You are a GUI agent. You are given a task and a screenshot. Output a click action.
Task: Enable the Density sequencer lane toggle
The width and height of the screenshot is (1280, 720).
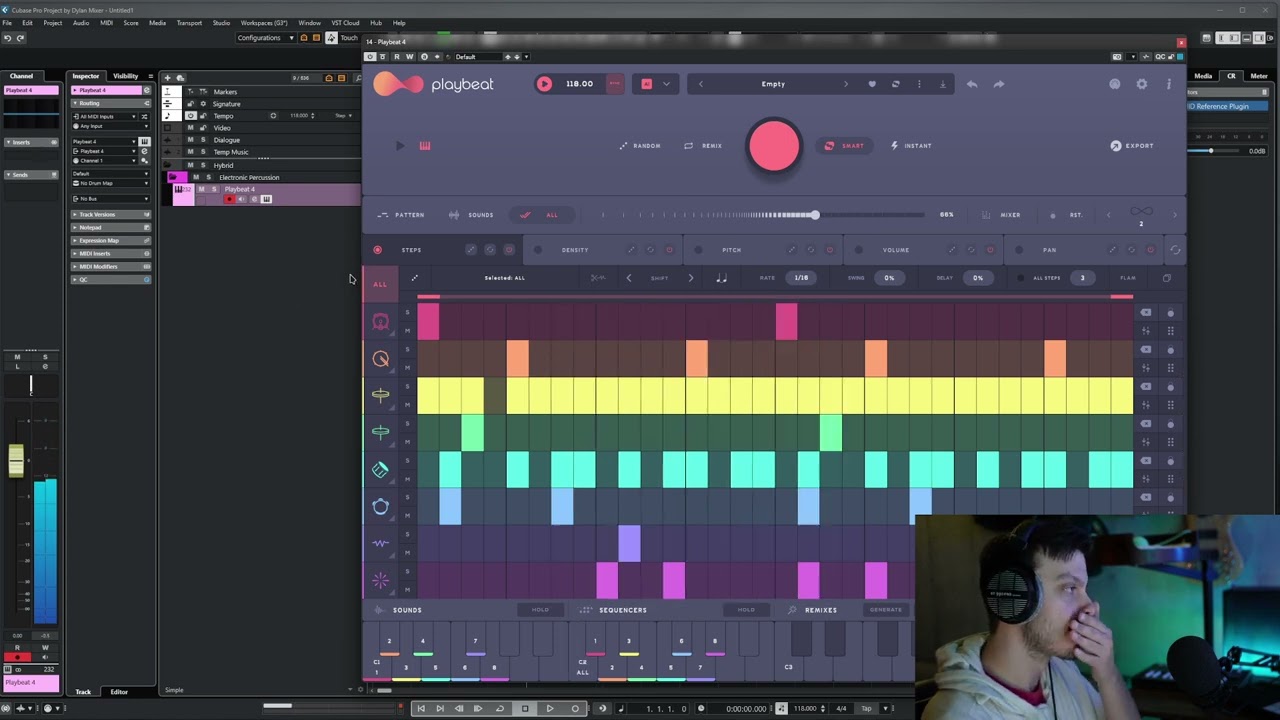[x=538, y=250]
